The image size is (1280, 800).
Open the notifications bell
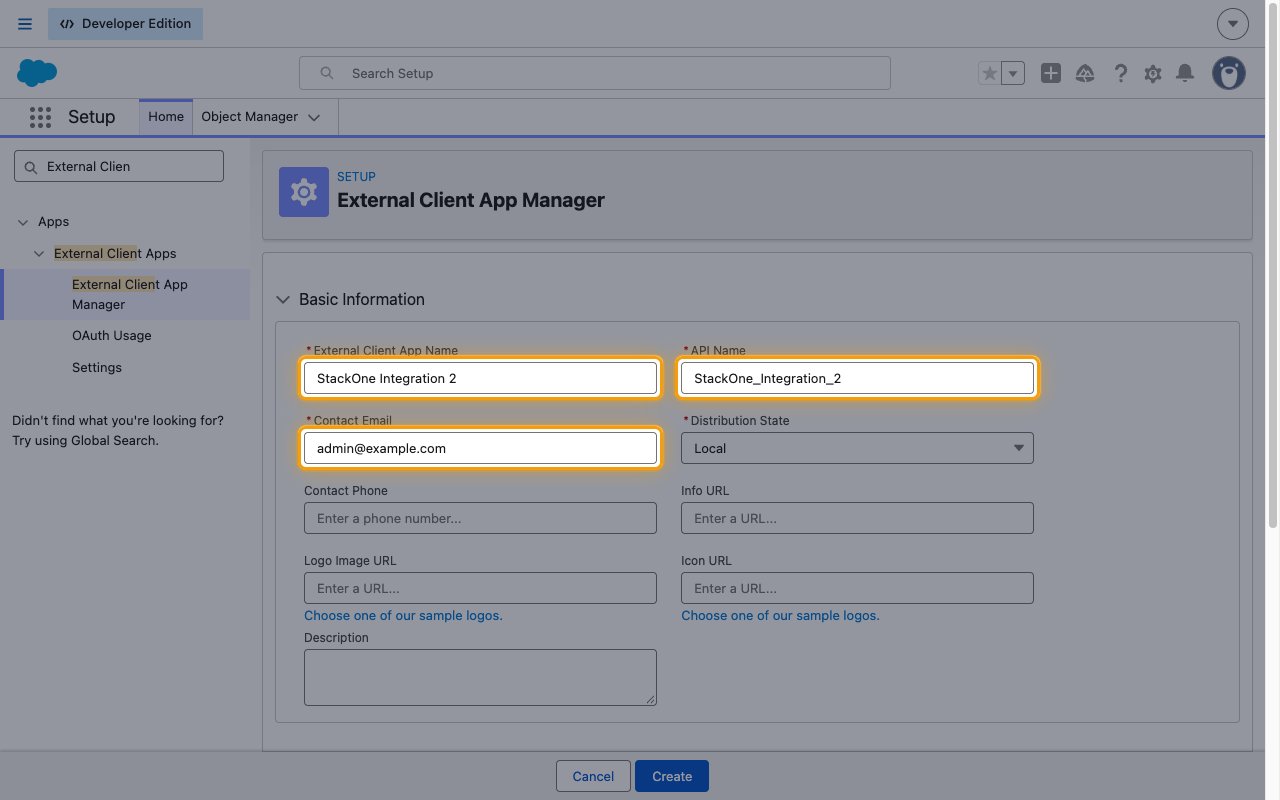1185,73
